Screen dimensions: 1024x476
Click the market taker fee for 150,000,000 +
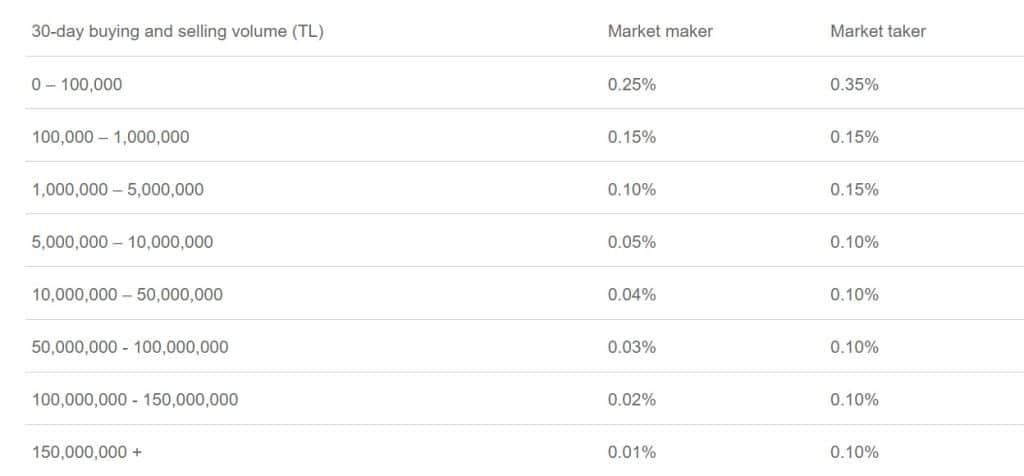(x=854, y=452)
